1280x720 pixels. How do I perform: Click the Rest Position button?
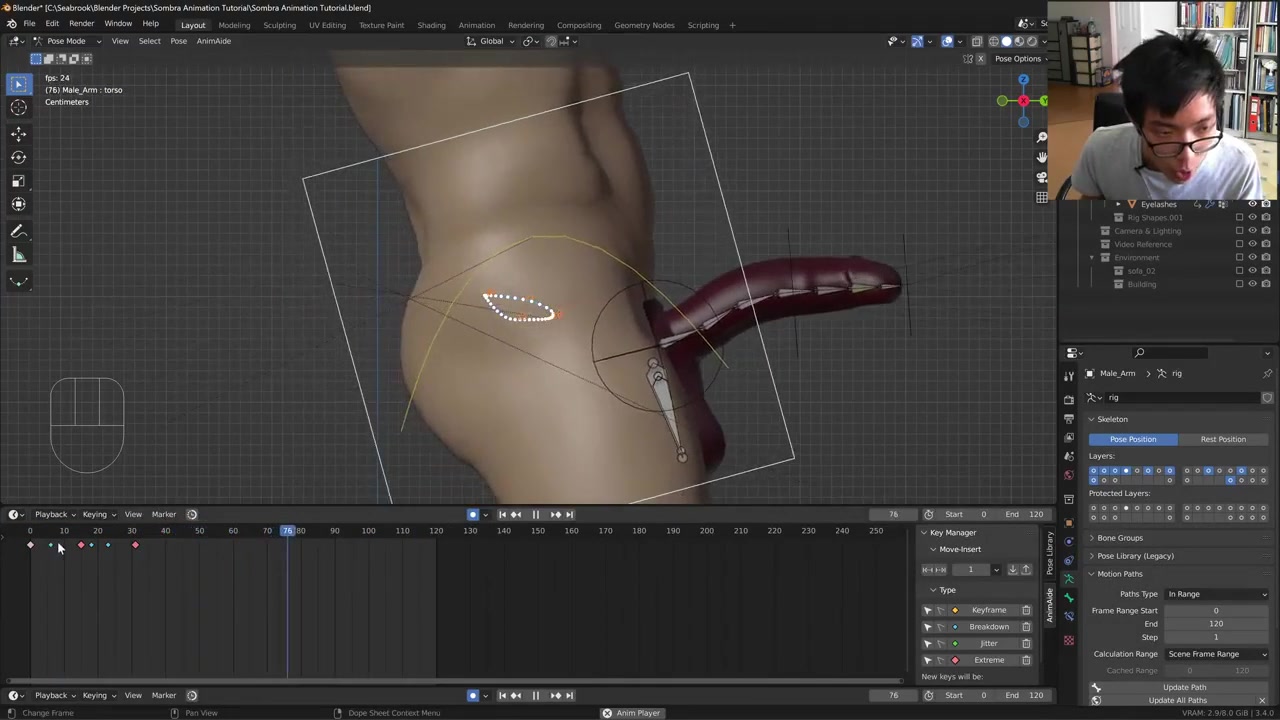click(x=1223, y=439)
